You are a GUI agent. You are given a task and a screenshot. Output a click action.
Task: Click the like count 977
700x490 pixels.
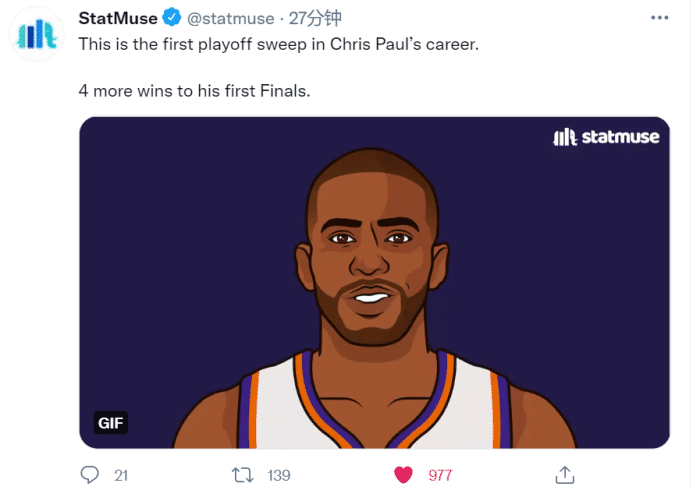(440, 475)
